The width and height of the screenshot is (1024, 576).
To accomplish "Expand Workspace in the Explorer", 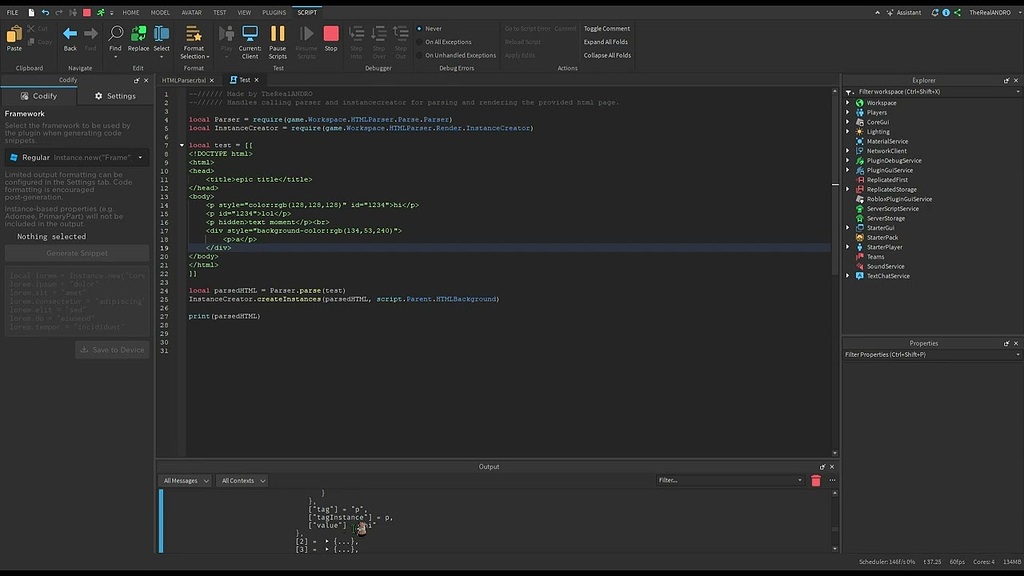I will click(849, 102).
